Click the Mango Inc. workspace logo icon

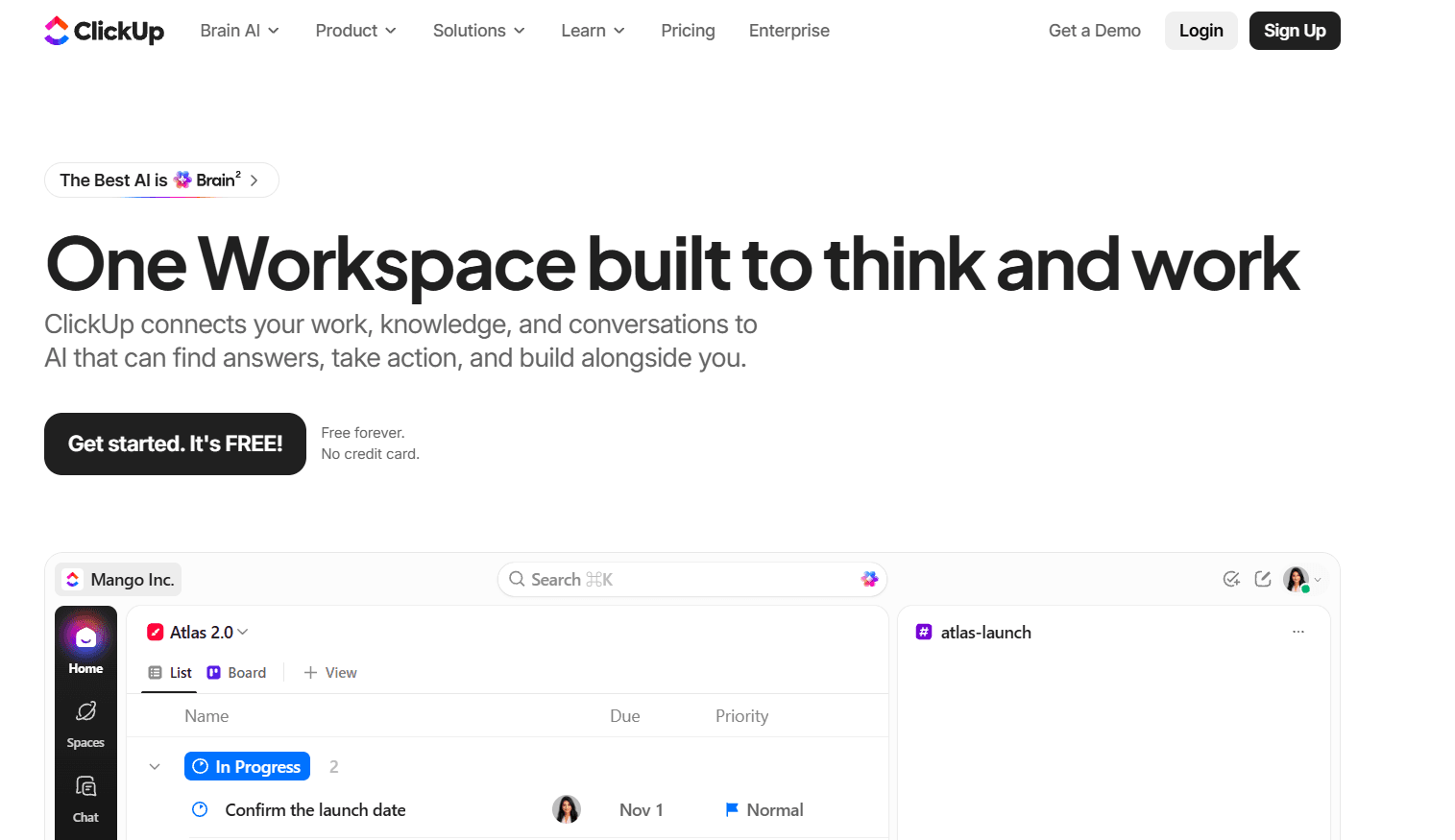pos(73,579)
